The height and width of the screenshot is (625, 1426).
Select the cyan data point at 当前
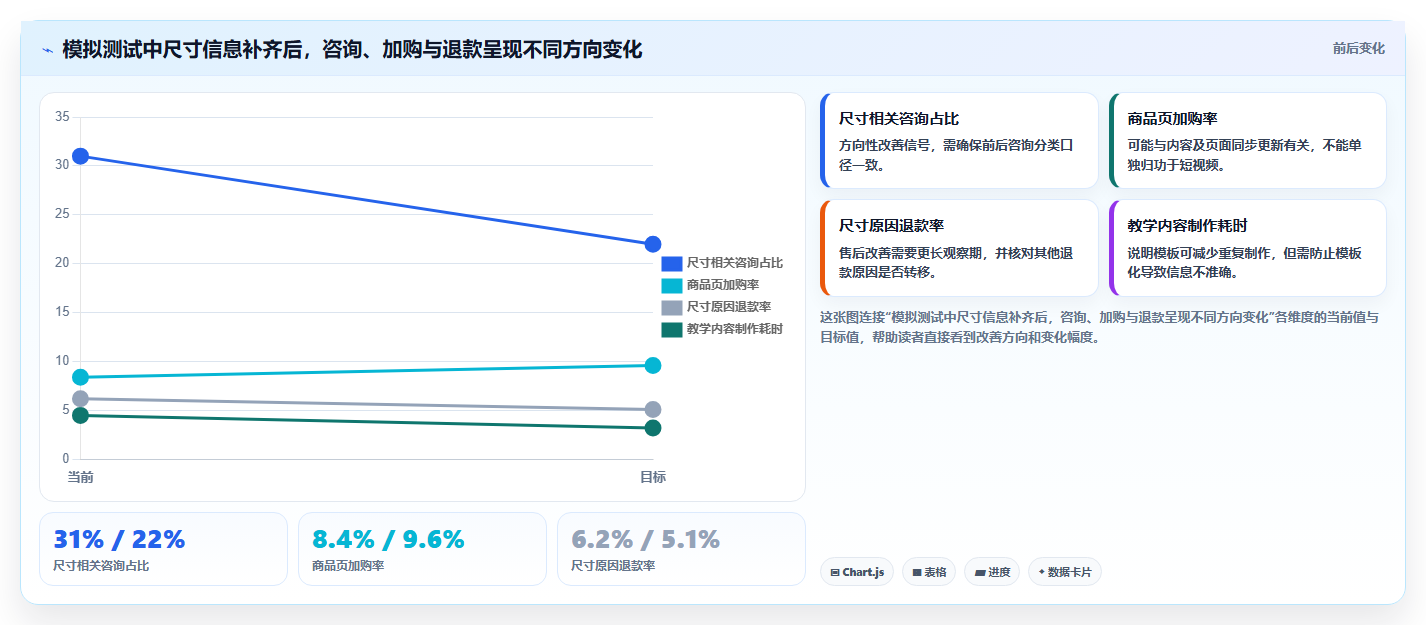81,377
